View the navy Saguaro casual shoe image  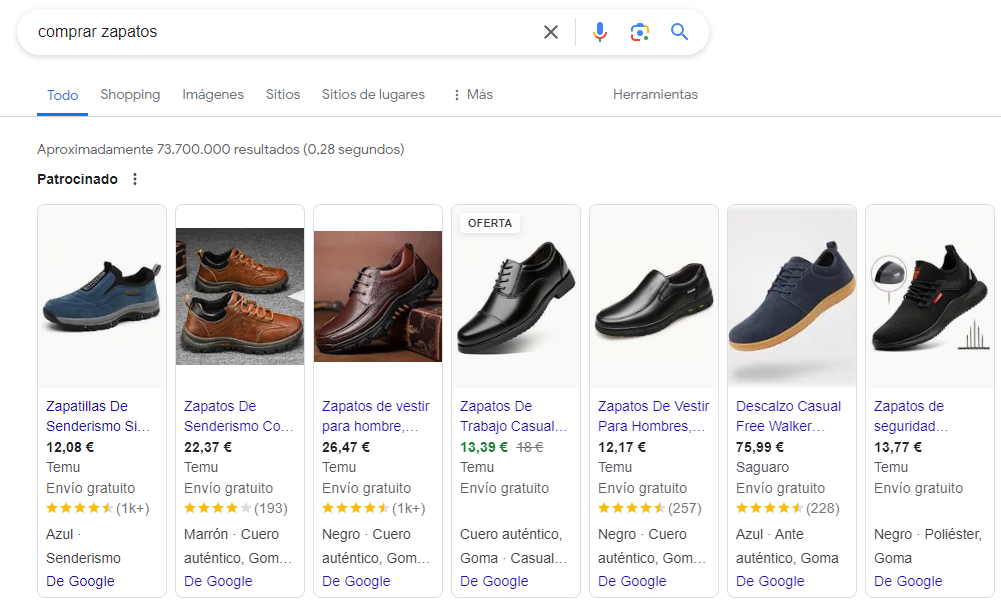point(792,296)
